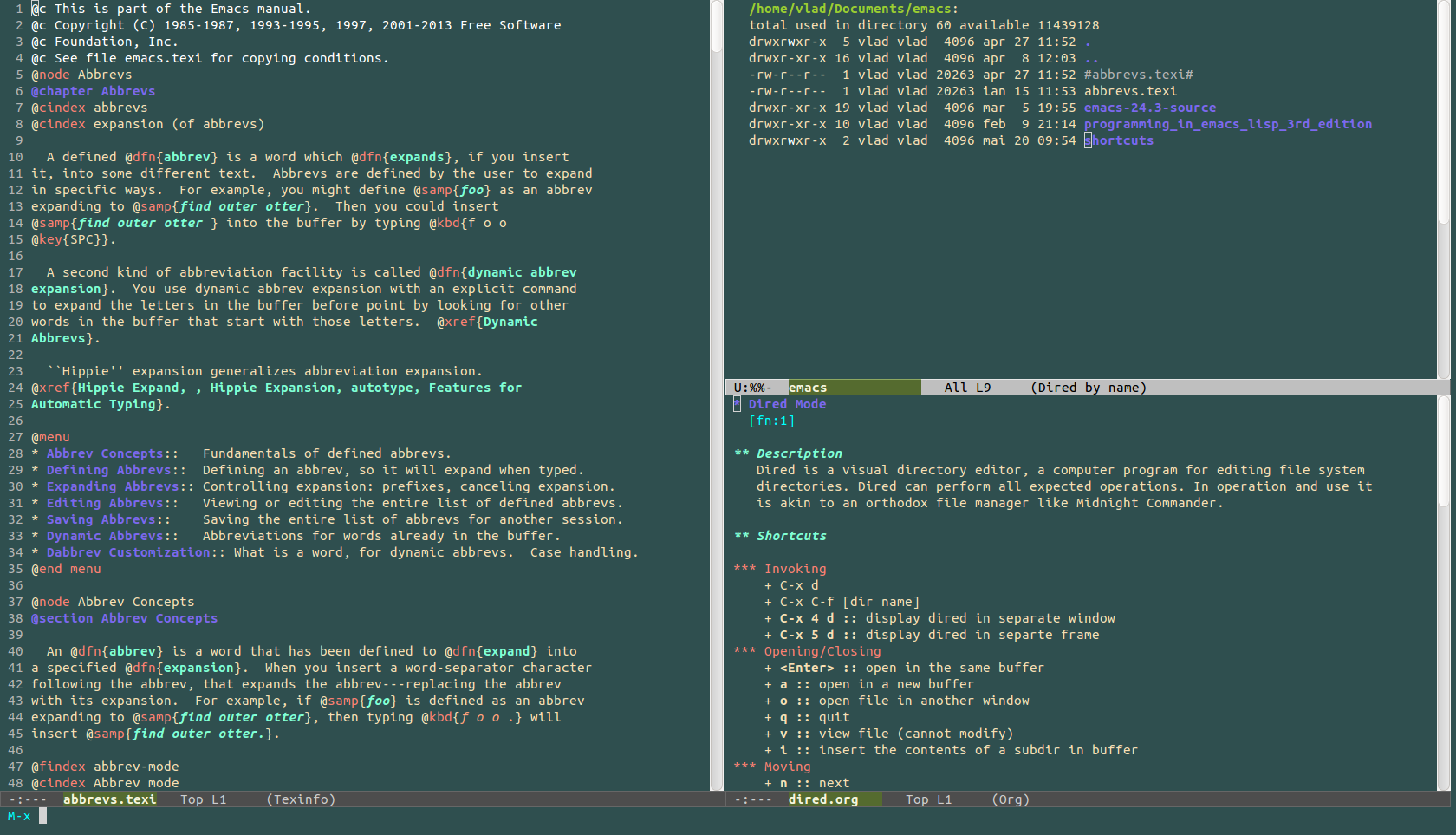1456x835 pixels.
Task: Click the (Org) major mode indicator
Action: (x=1011, y=799)
